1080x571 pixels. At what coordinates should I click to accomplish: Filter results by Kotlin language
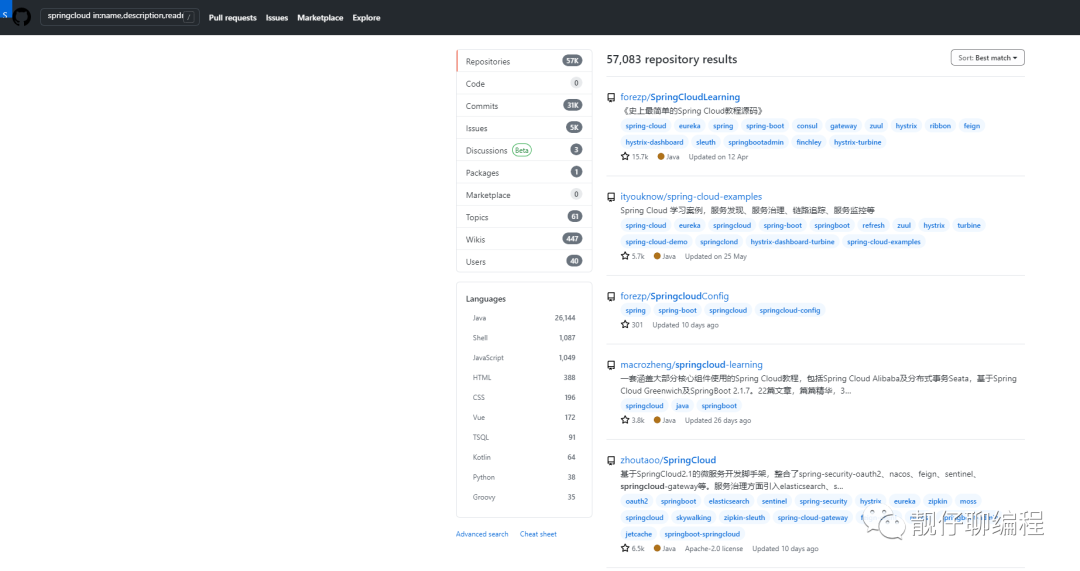coord(523,457)
